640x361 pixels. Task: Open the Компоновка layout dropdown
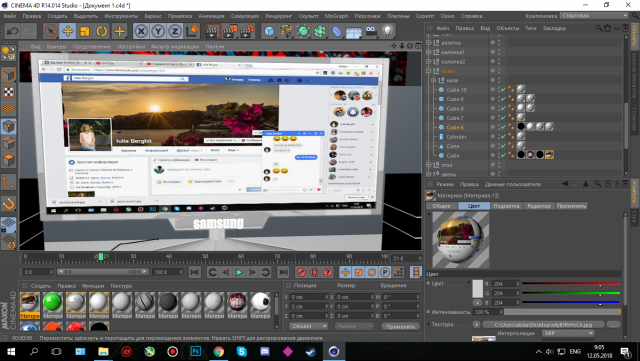[594, 16]
